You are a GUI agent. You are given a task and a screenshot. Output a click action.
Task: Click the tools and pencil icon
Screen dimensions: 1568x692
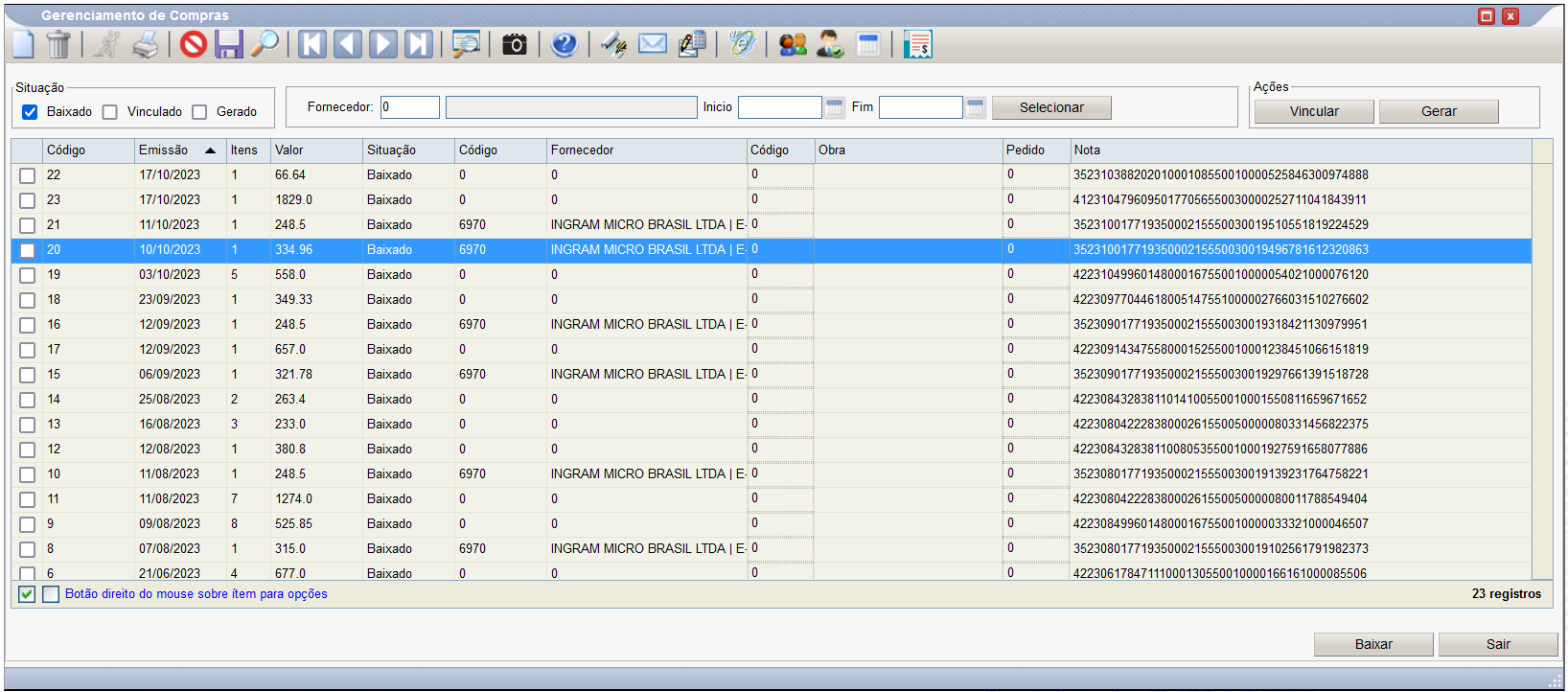613,44
